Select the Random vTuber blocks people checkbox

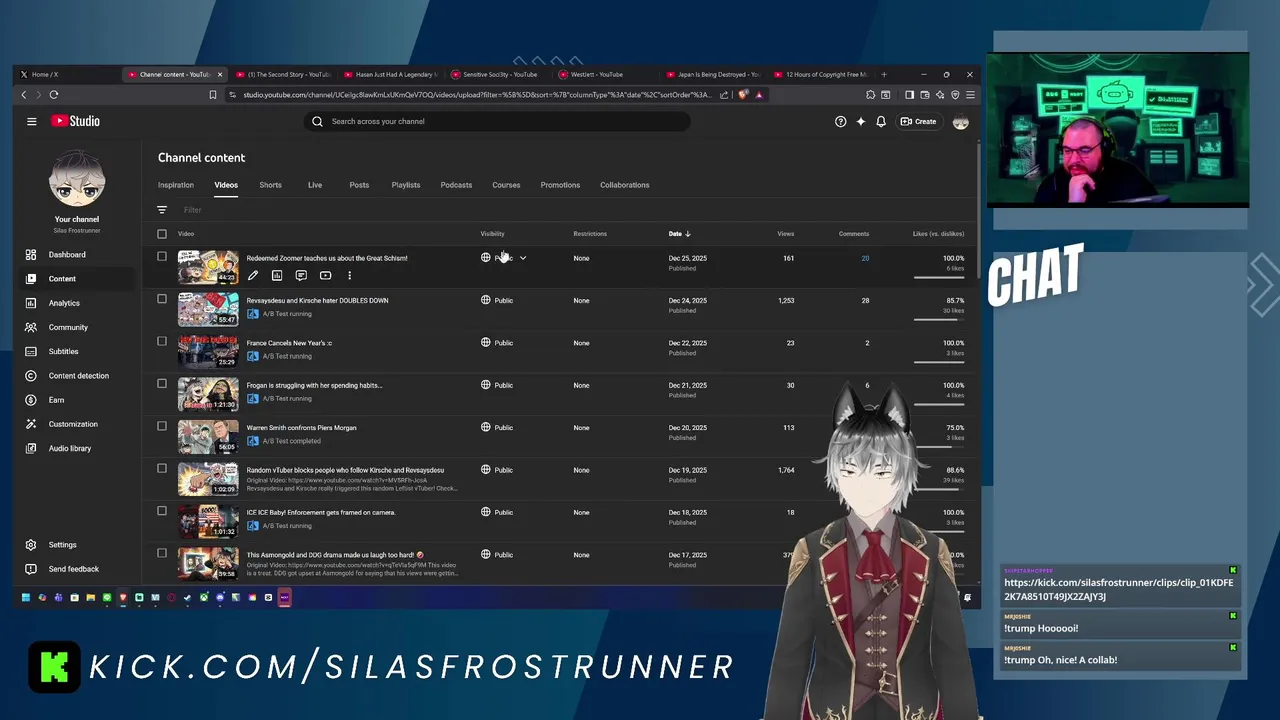point(162,468)
